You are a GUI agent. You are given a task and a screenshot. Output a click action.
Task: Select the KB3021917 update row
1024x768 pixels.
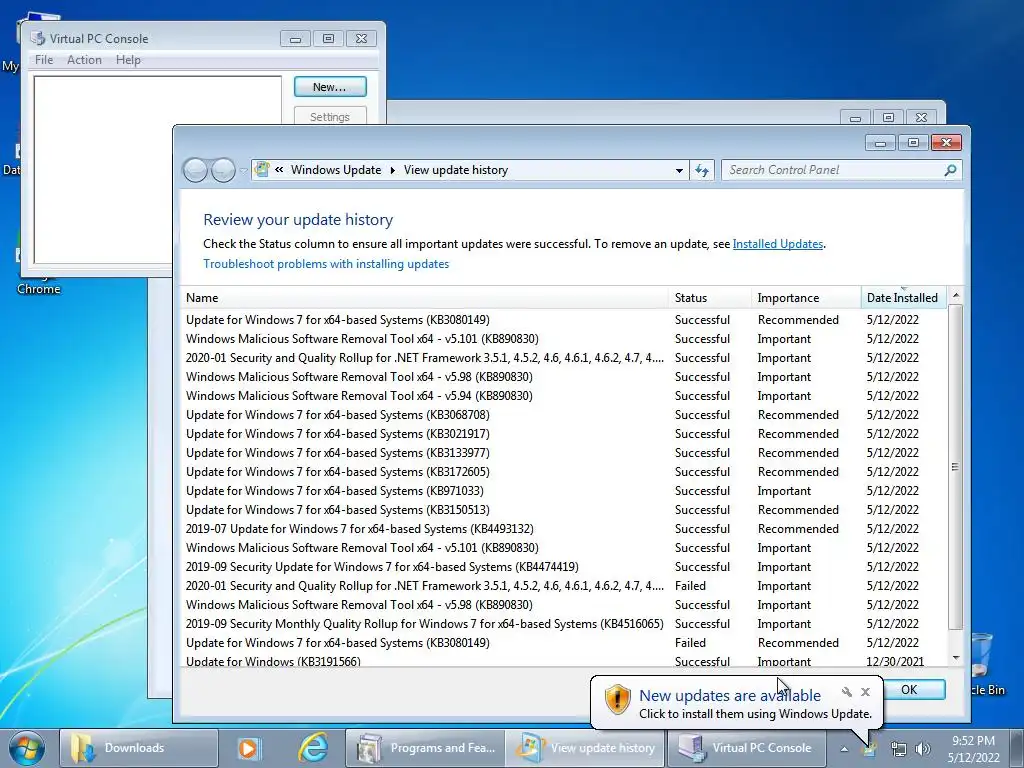(x=564, y=434)
